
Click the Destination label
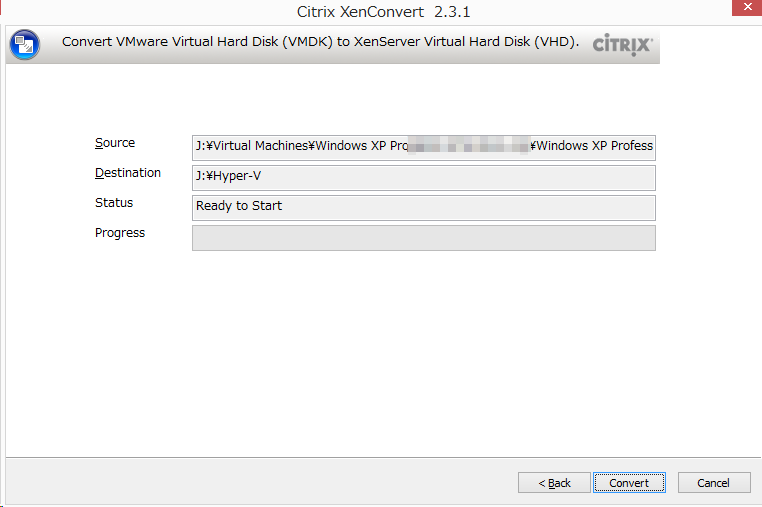click(x=127, y=173)
